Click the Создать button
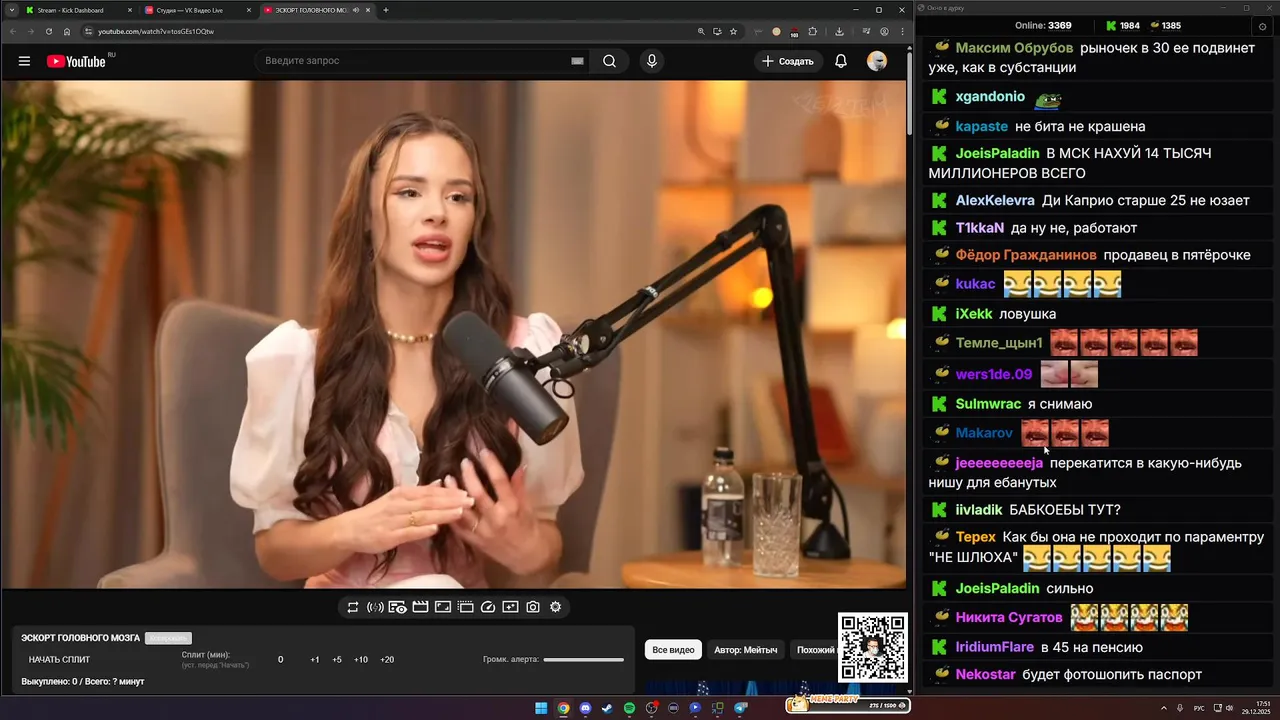The image size is (1280, 720). click(788, 61)
